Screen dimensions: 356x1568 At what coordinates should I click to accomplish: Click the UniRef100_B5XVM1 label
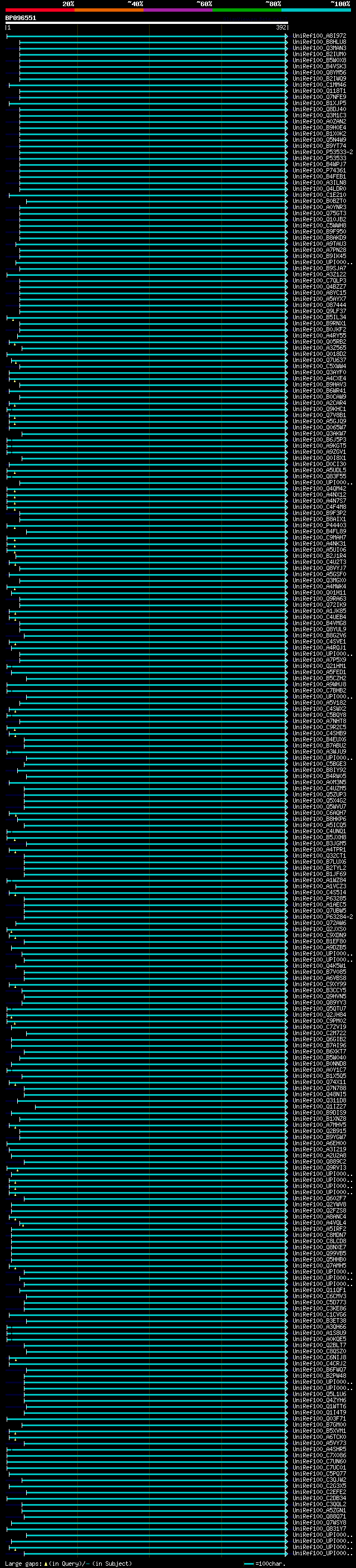319,1431
